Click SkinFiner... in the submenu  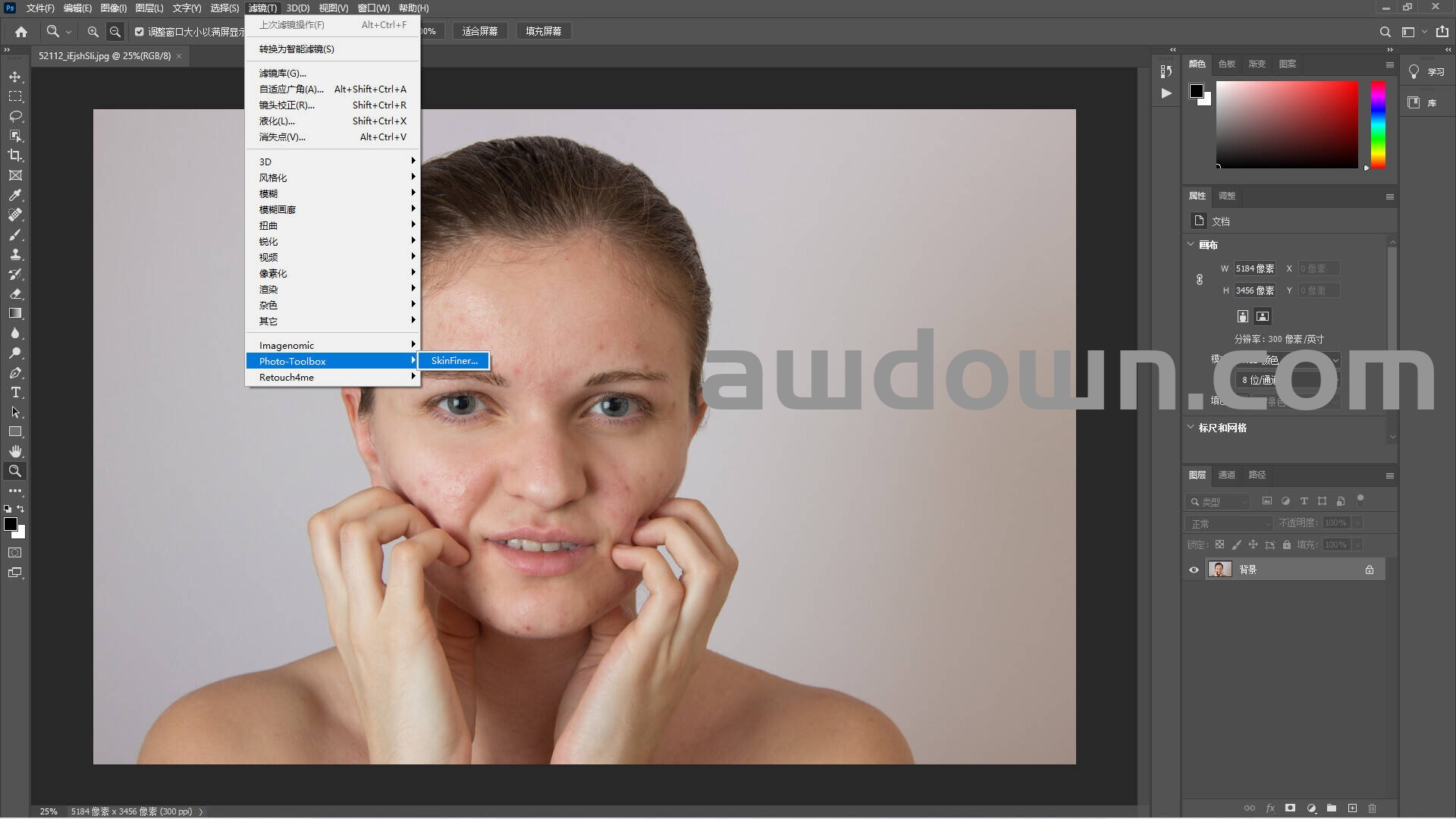pos(454,361)
